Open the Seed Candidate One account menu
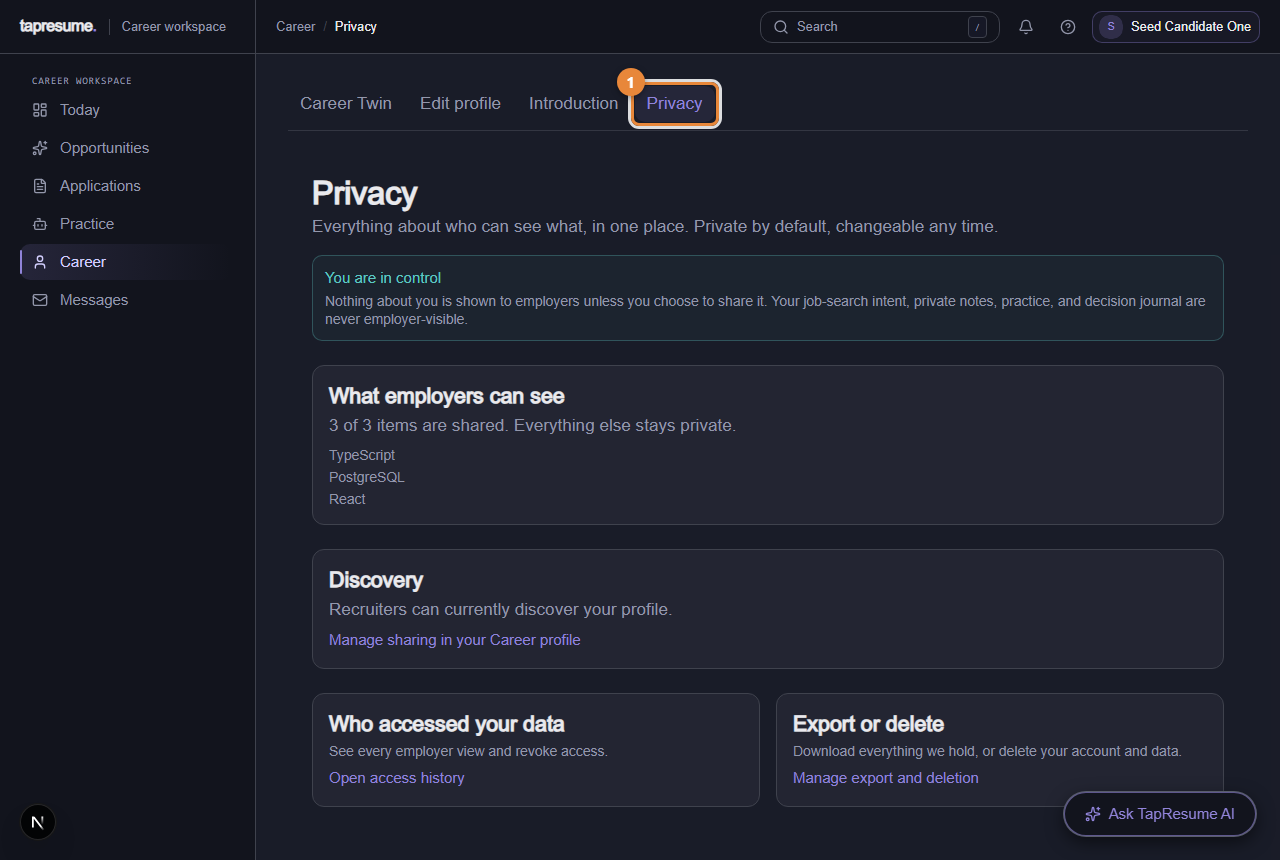Screen dimensions: 1280x860 click(1176, 27)
